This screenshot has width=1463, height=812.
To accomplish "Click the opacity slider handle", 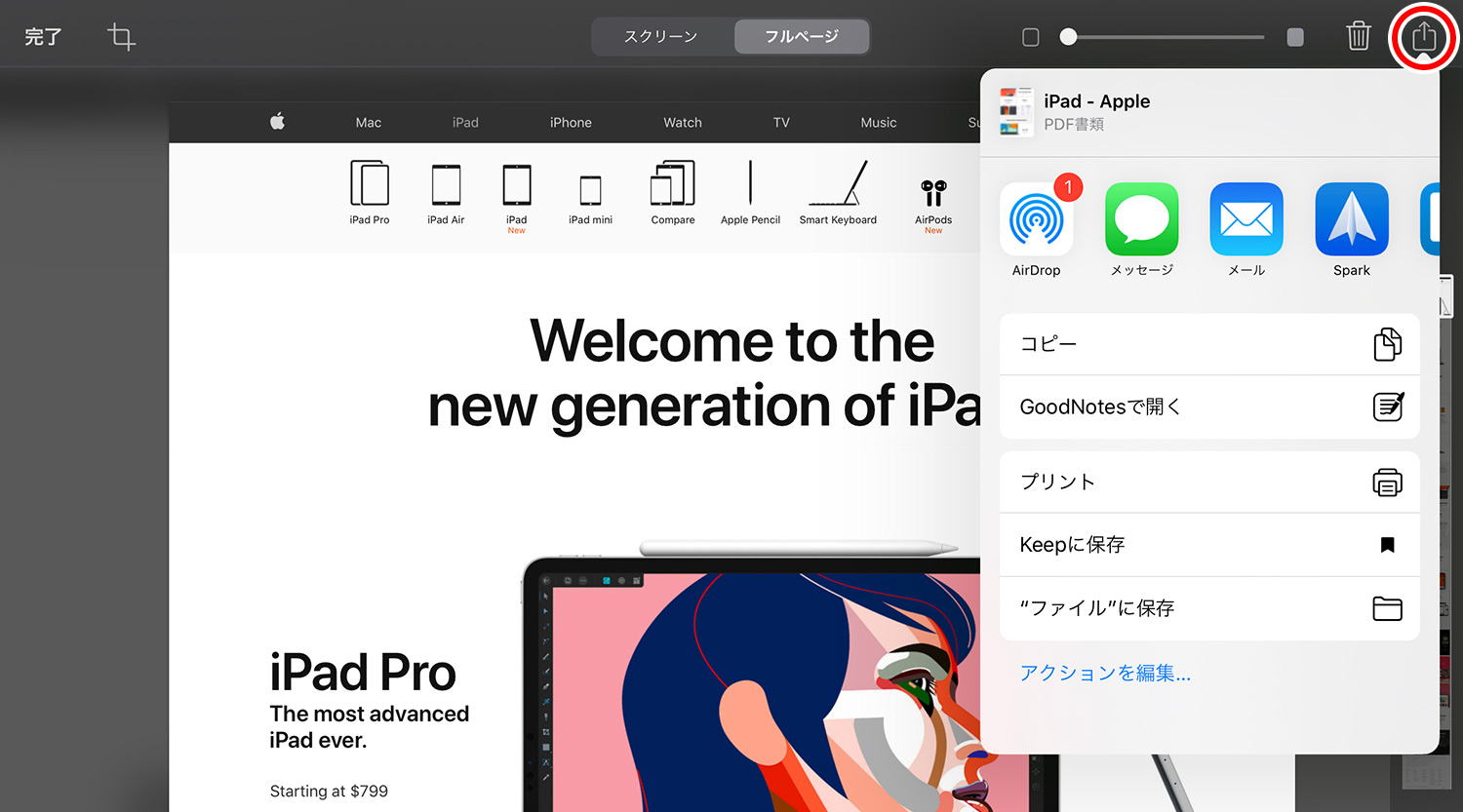I will tap(1069, 37).
